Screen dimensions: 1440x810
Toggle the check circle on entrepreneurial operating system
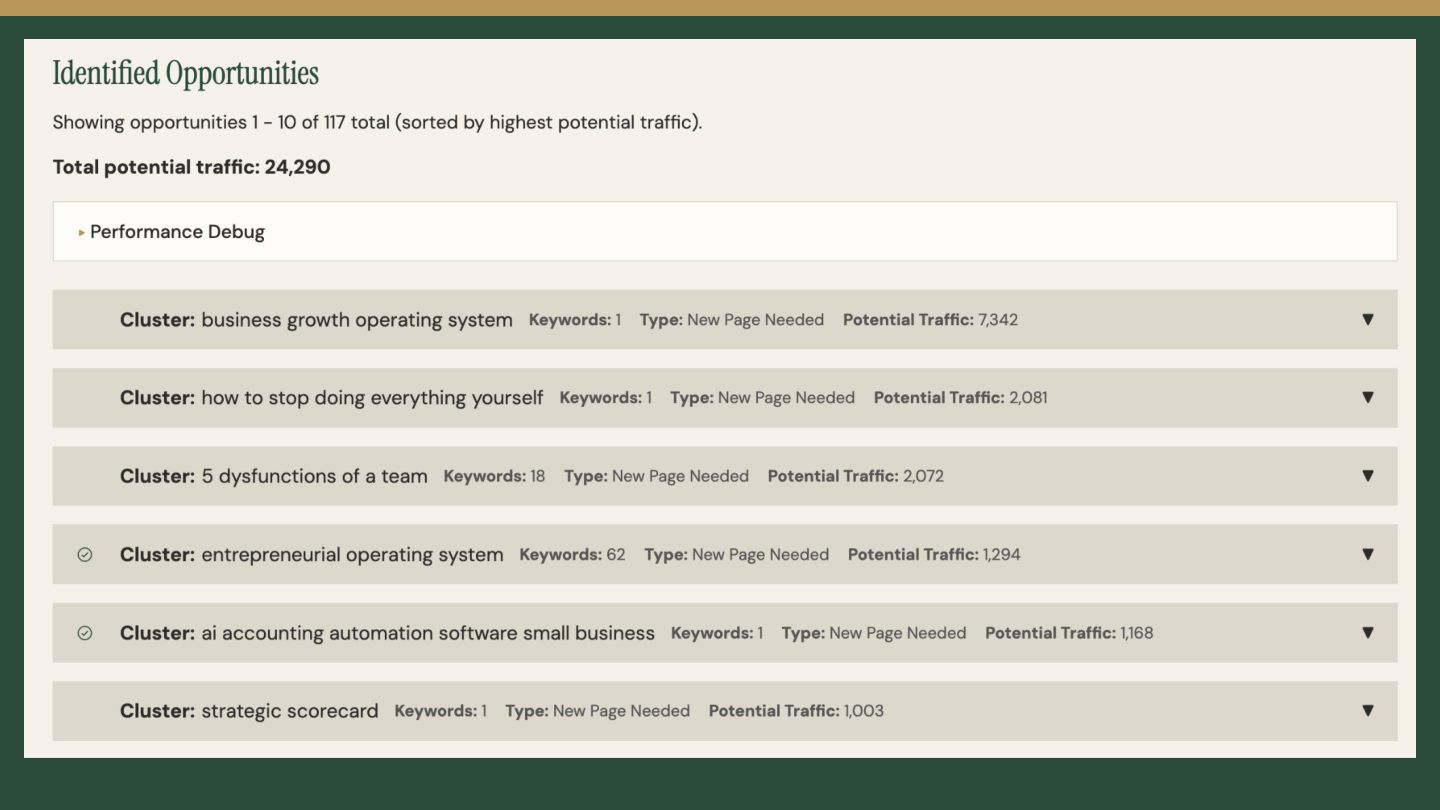(85, 554)
